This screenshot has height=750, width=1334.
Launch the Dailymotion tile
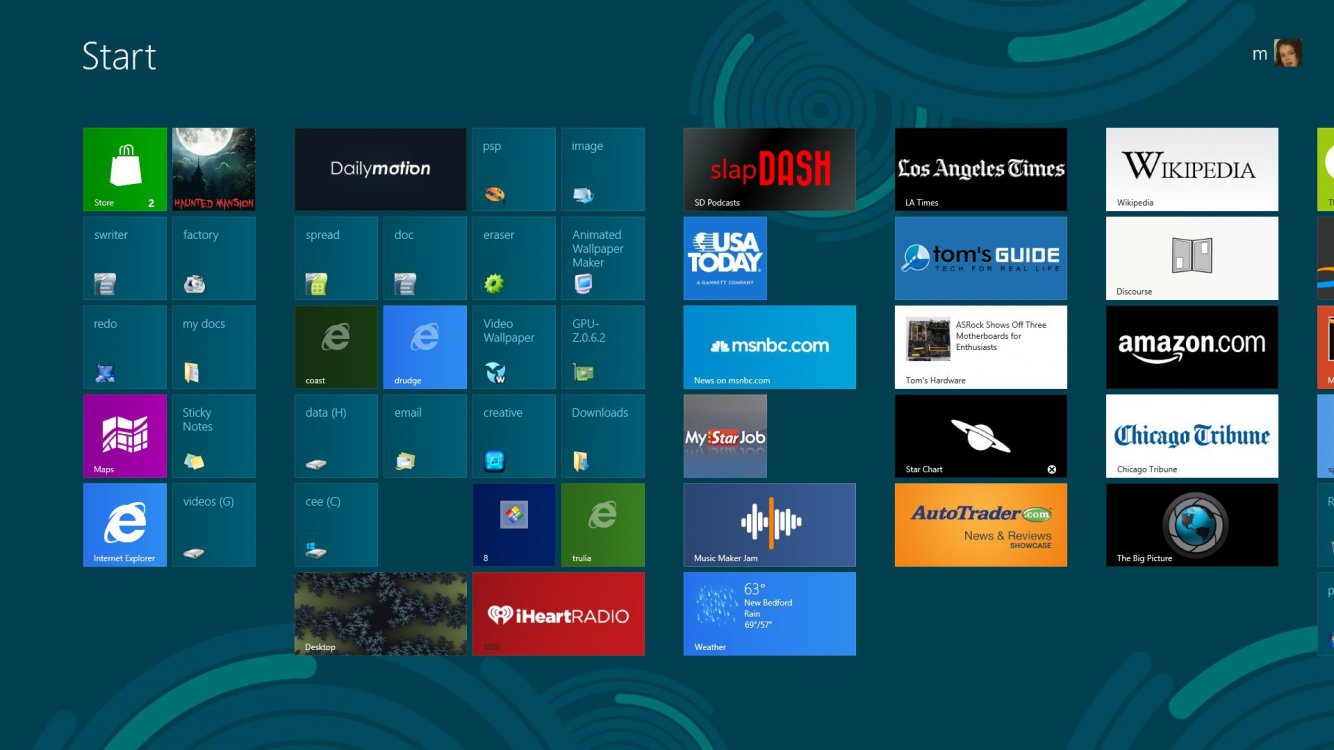tap(380, 169)
